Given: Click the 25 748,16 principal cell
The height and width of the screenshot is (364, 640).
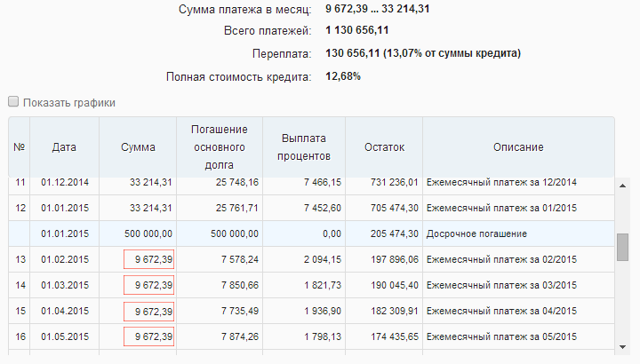Looking at the screenshot, I should [x=237, y=182].
